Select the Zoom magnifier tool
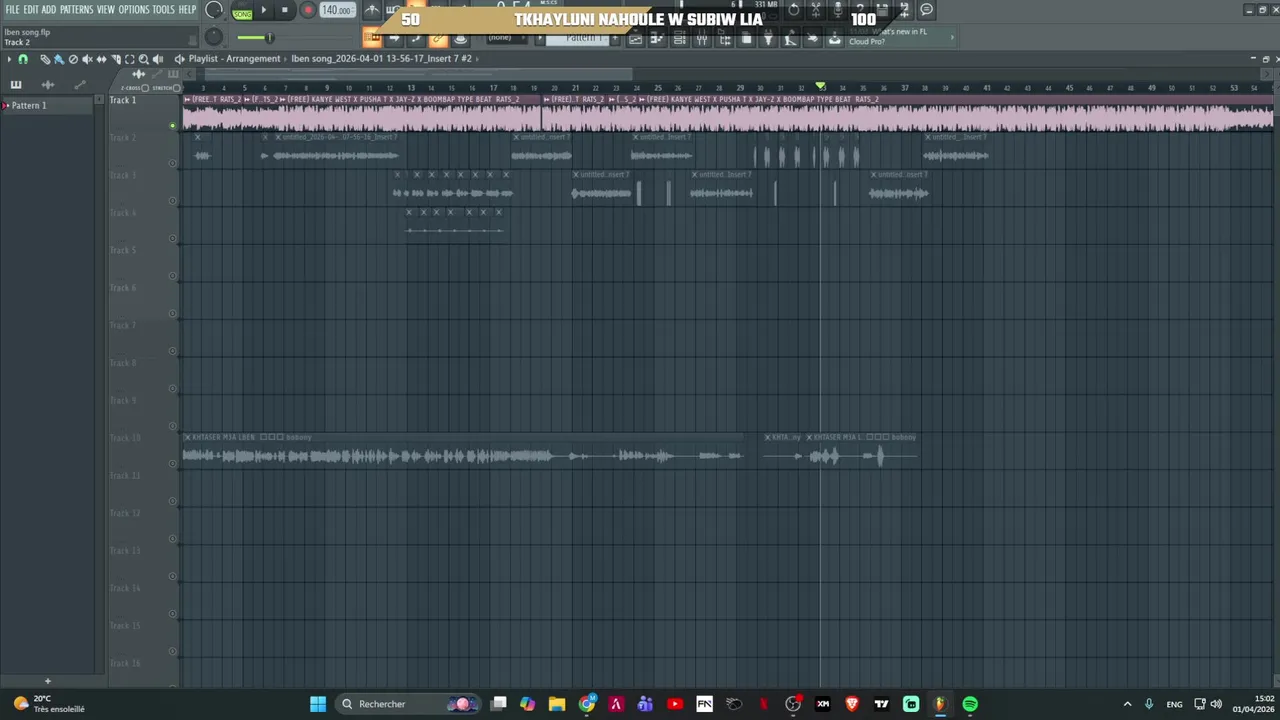This screenshot has width=1280, height=720. pos(143,59)
